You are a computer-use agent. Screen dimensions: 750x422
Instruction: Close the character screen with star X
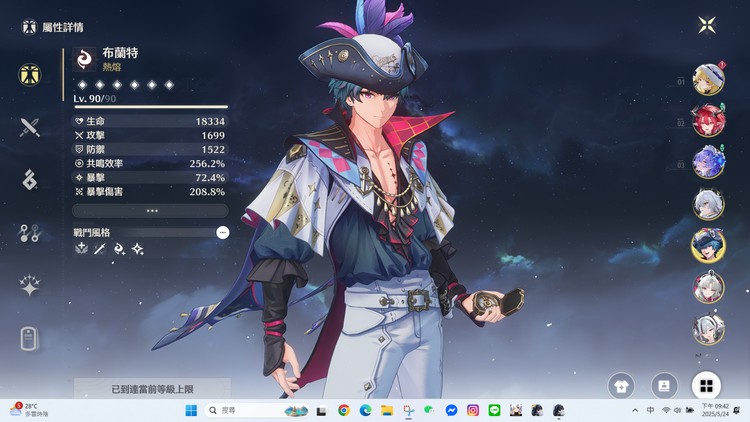pos(707,25)
